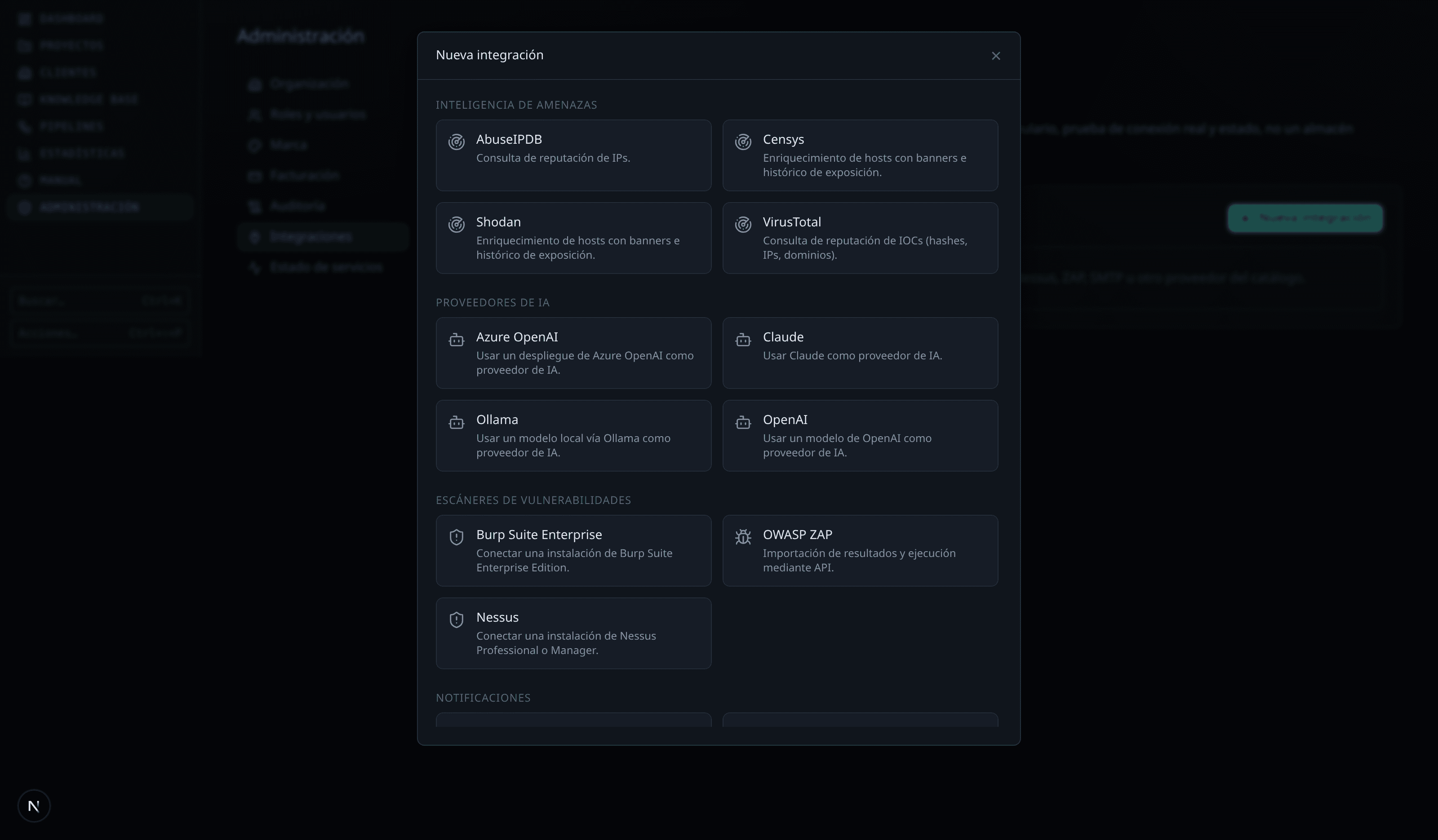Focus the Acciones command field in background sidebar
The image size is (1438, 840).
(99, 332)
